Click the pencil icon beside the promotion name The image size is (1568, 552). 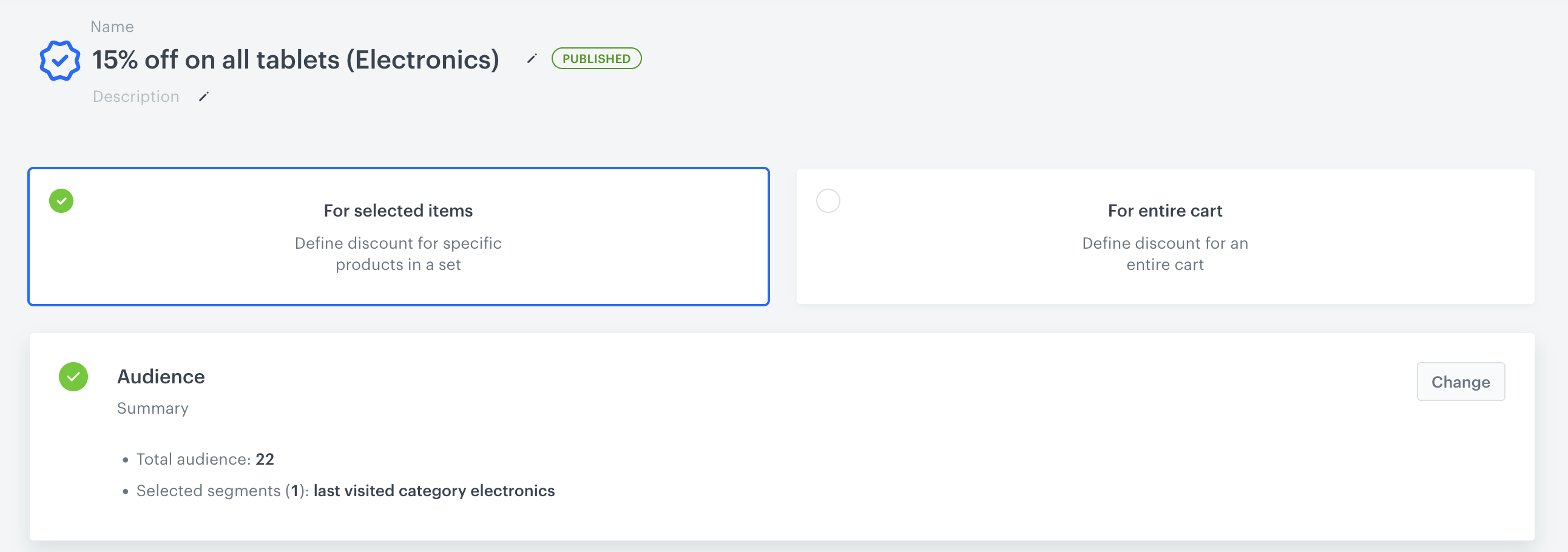[x=532, y=58]
